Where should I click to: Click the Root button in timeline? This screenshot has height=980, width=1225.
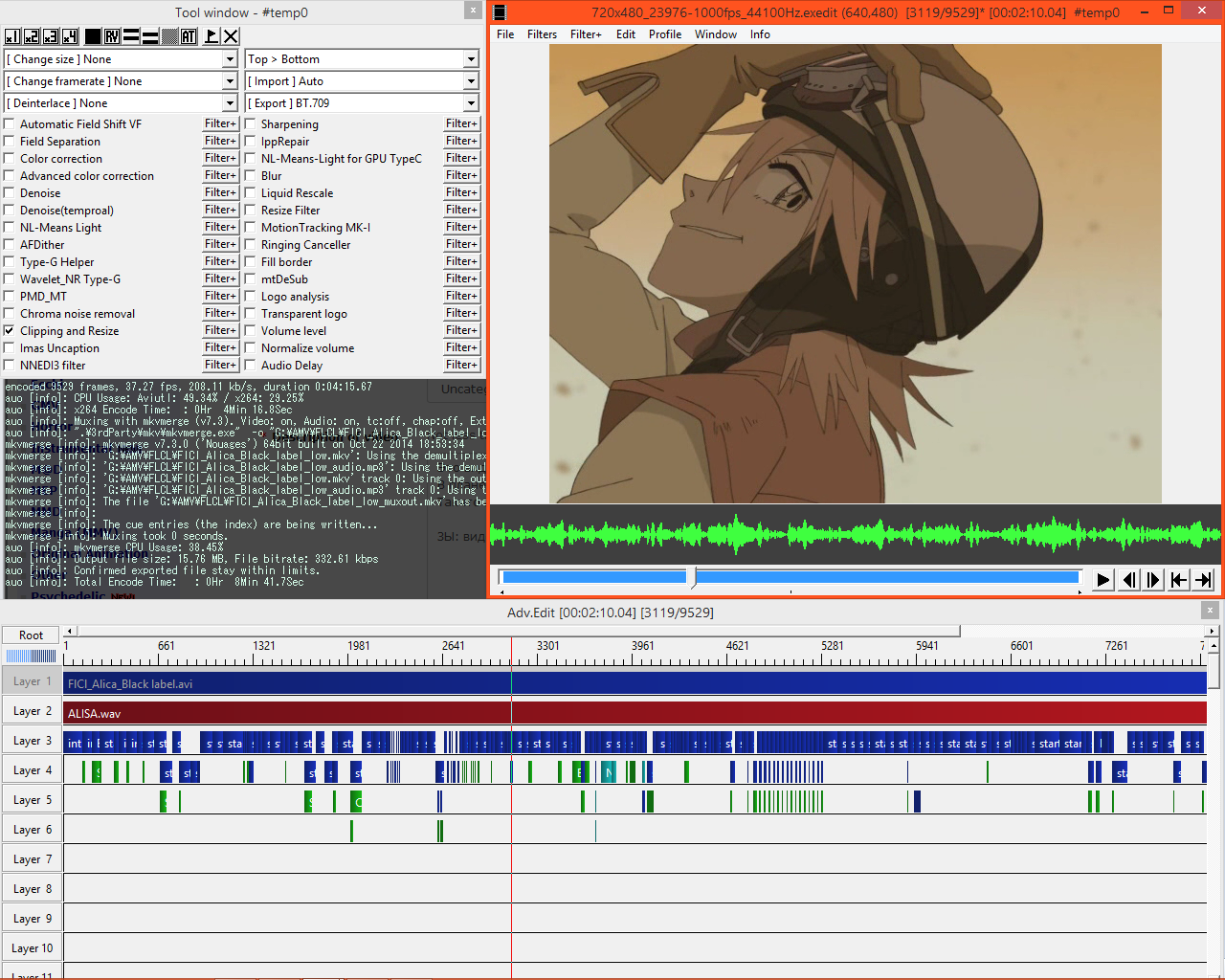click(x=31, y=635)
